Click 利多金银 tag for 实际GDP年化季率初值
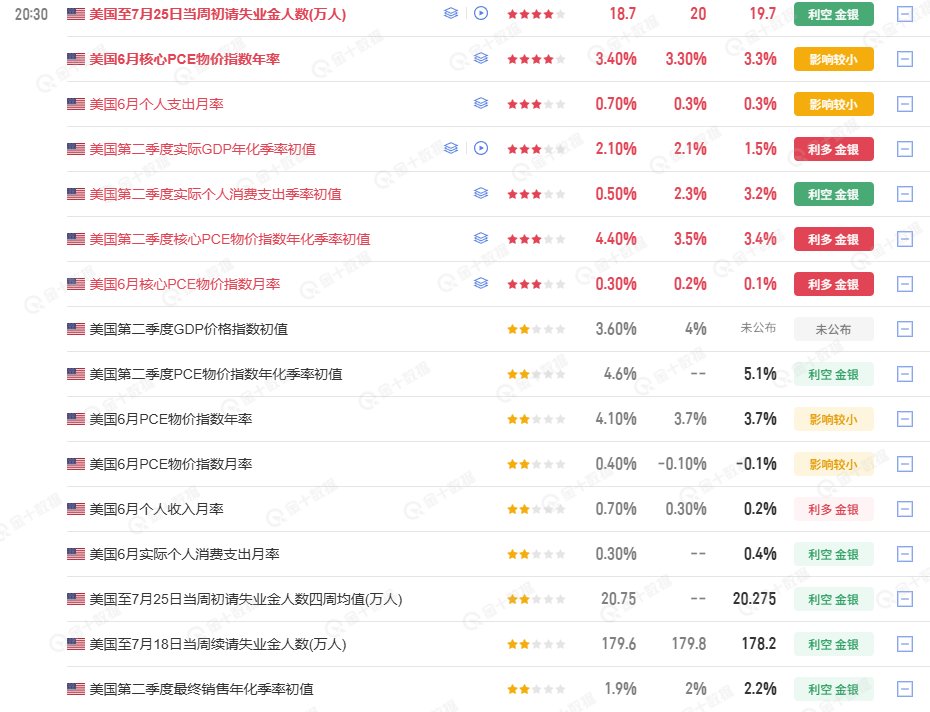Viewport: 930px width, 712px height. 833,150
